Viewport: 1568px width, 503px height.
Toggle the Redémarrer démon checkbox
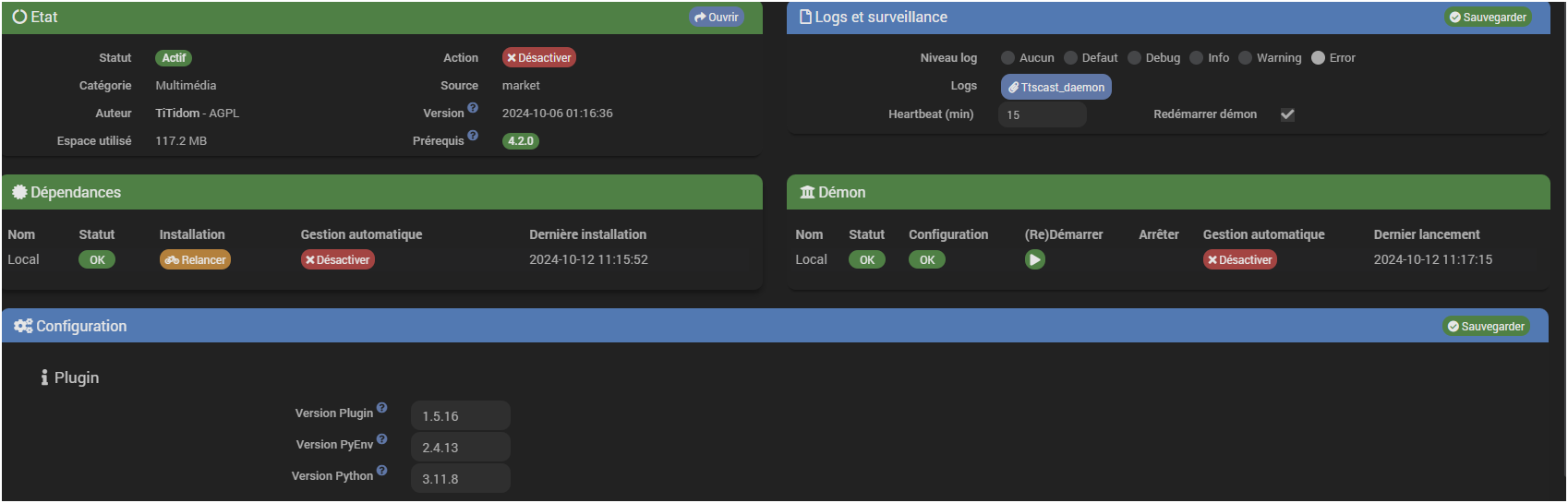tap(1287, 114)
